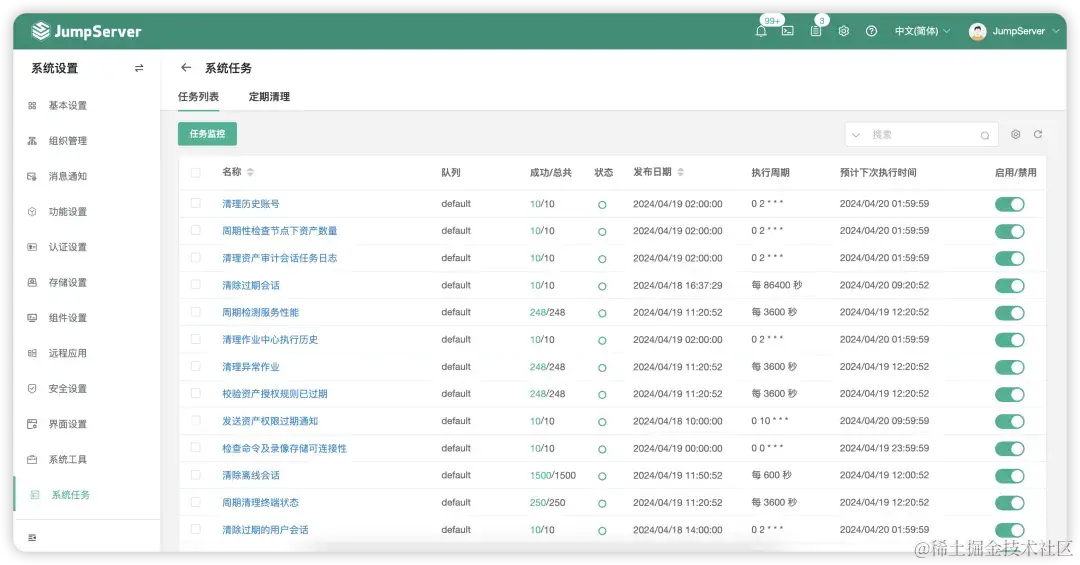Disable the 清理历史账号 task toggle
Viewport: 1080px width, 565px height.
1010,204
